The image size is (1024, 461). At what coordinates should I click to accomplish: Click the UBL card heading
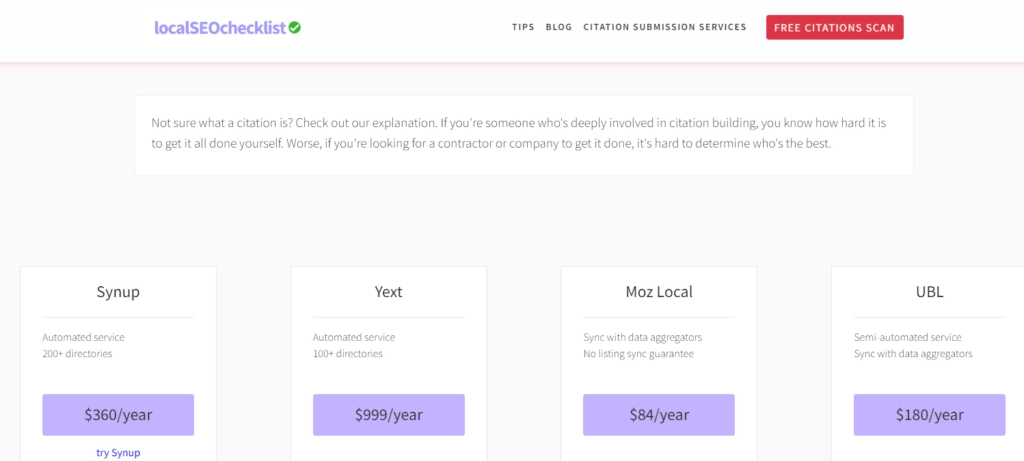929,292
